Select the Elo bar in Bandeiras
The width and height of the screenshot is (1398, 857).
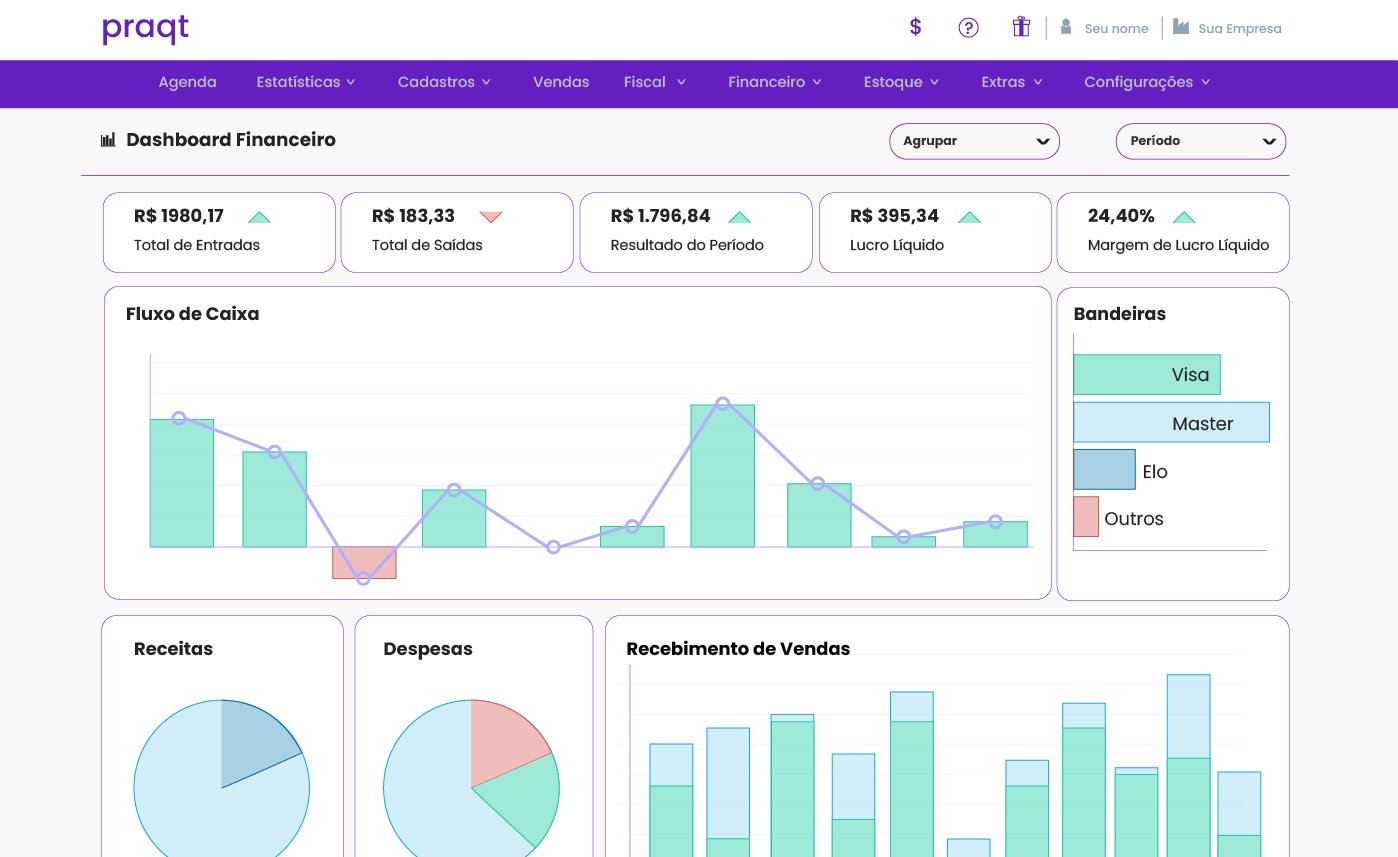1104,469
